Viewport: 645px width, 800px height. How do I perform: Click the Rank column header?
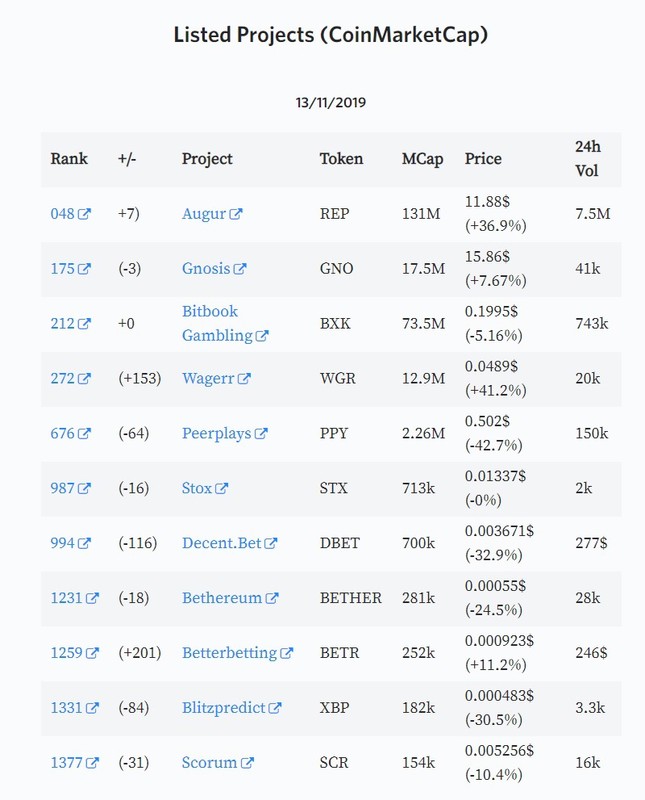69,159
